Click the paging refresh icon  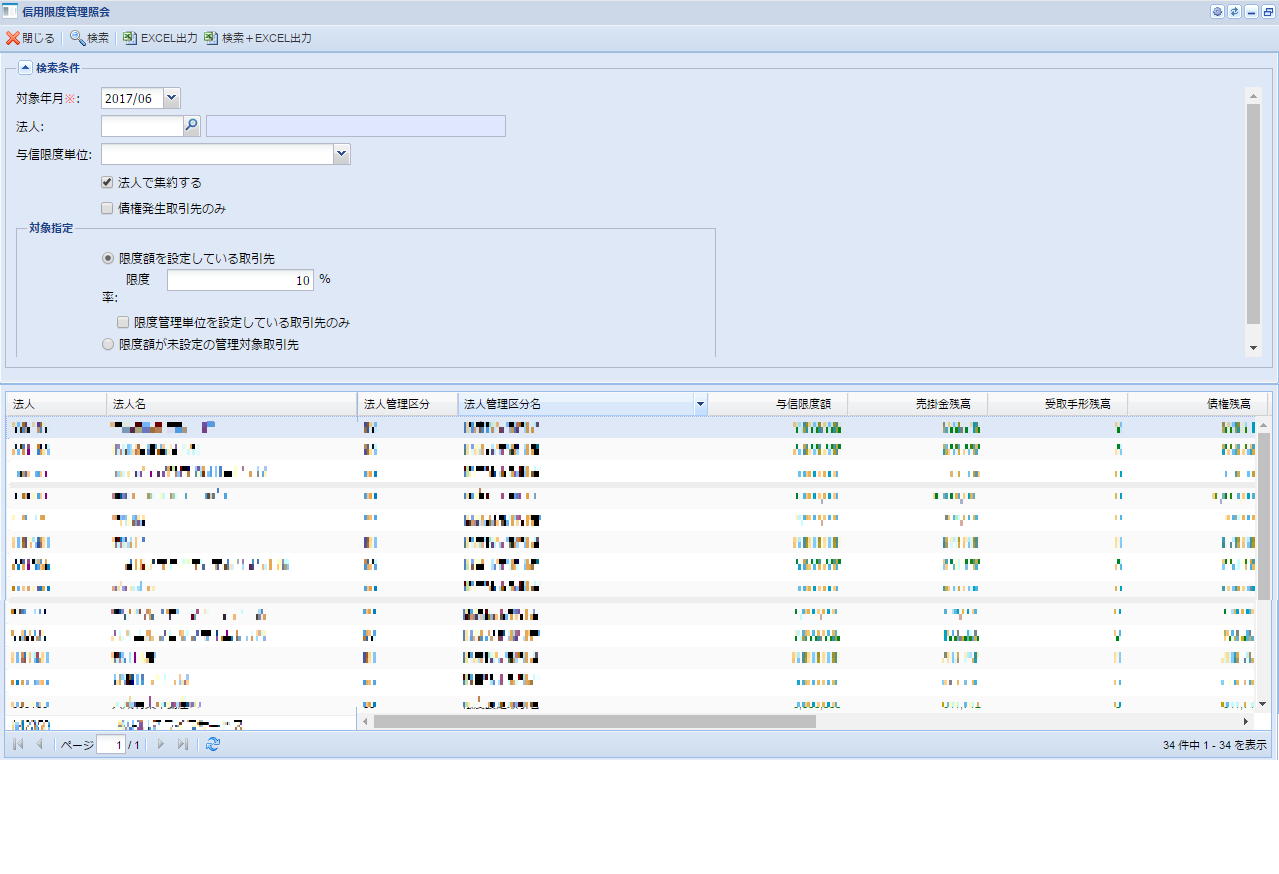(x=212, y=745)
